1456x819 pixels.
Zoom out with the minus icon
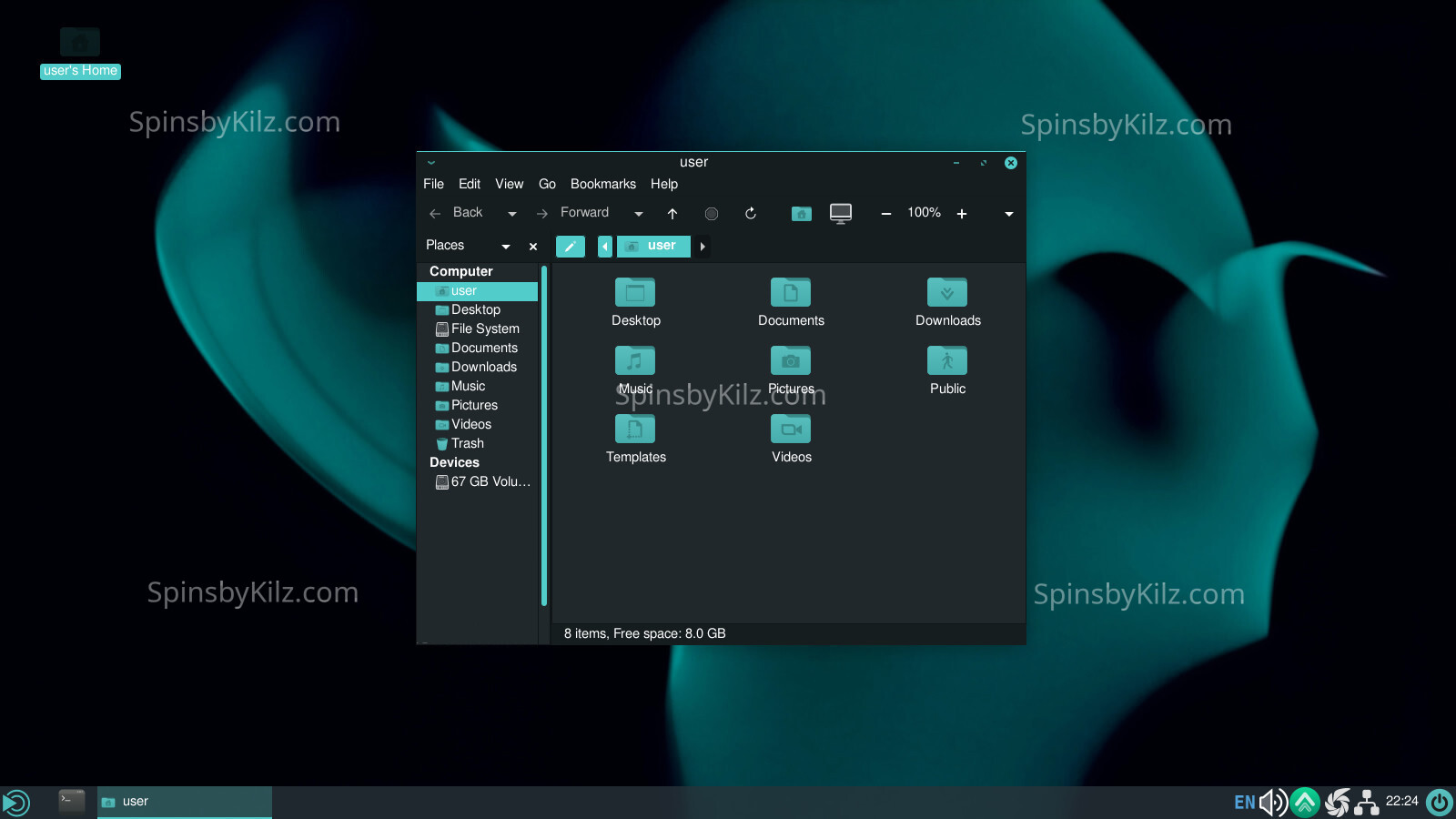point(885,214)
